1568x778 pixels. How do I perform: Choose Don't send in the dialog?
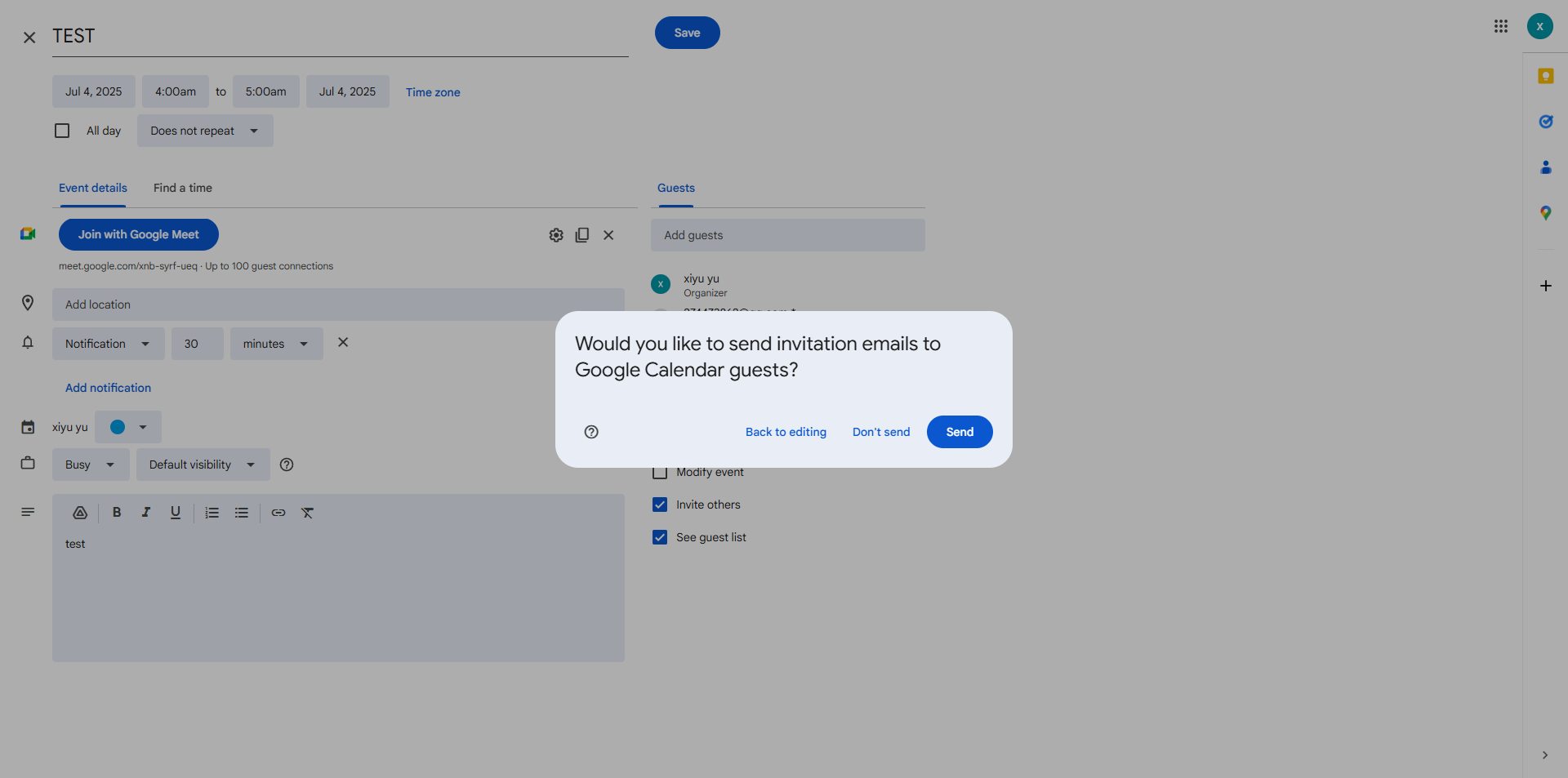(x=881, y=432)
